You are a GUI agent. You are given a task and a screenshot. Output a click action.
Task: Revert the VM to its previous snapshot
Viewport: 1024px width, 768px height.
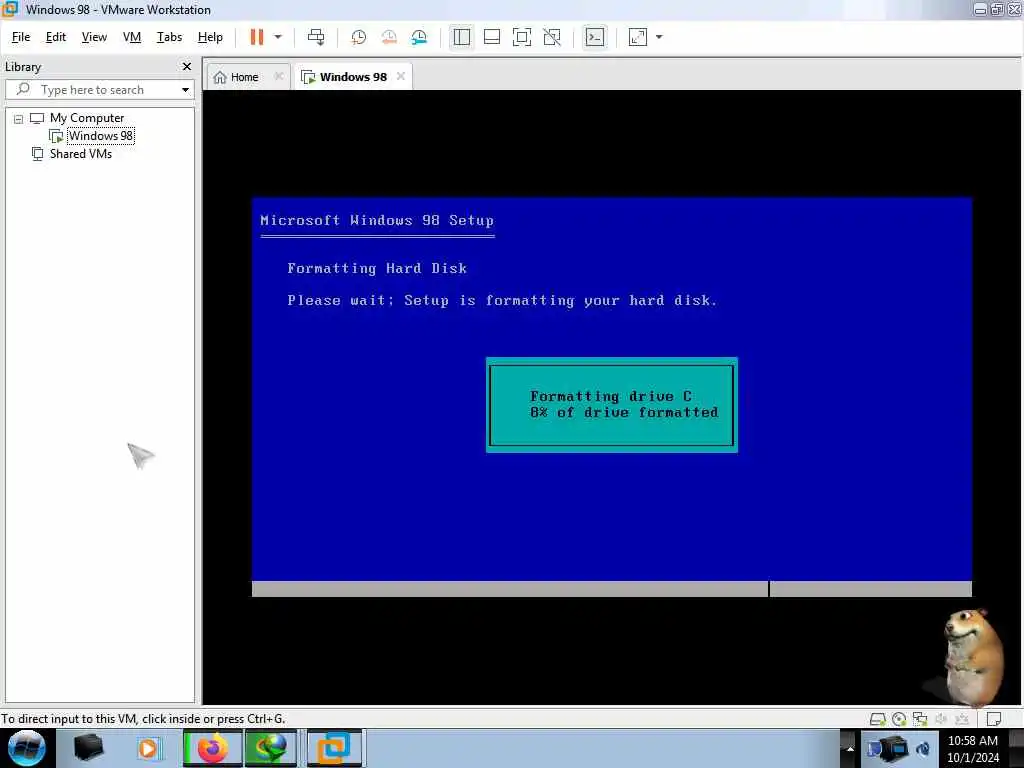pos(389,37)
